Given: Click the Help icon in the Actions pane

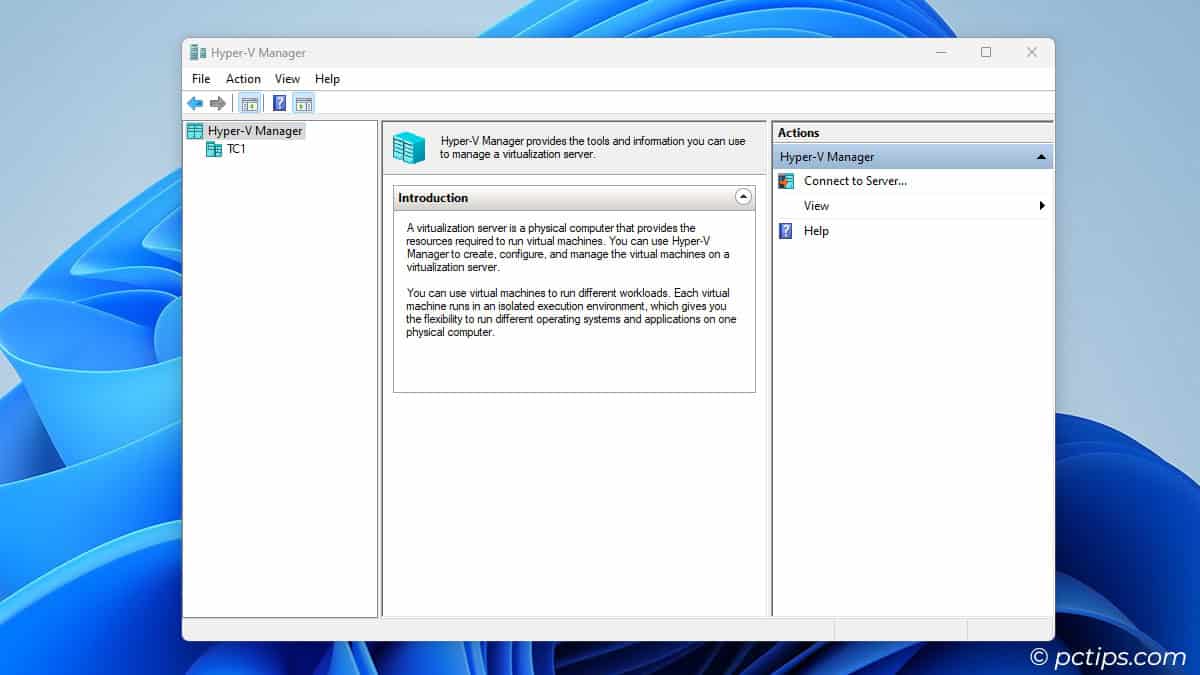Looking at the screenshot, I should 786,231.
